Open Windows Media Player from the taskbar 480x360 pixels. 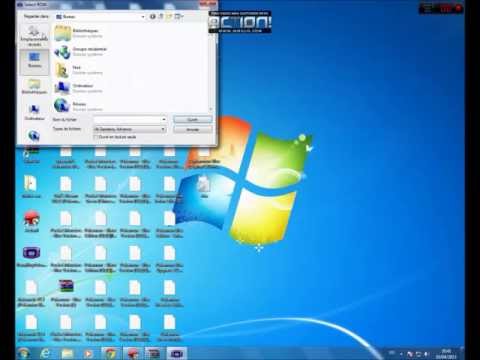point(88,353)
